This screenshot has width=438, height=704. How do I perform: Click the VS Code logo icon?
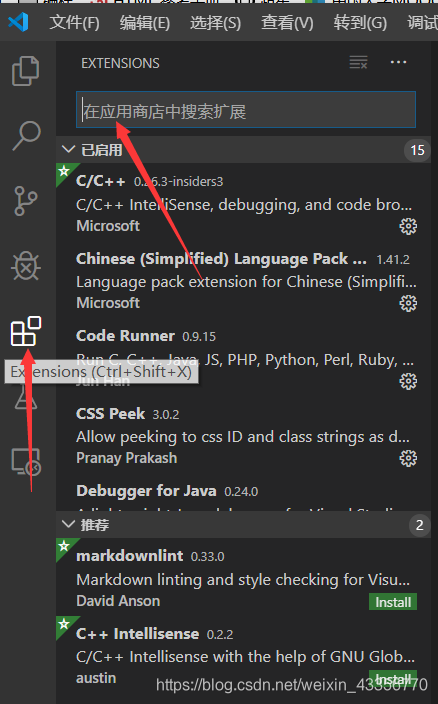pos(18,22)
